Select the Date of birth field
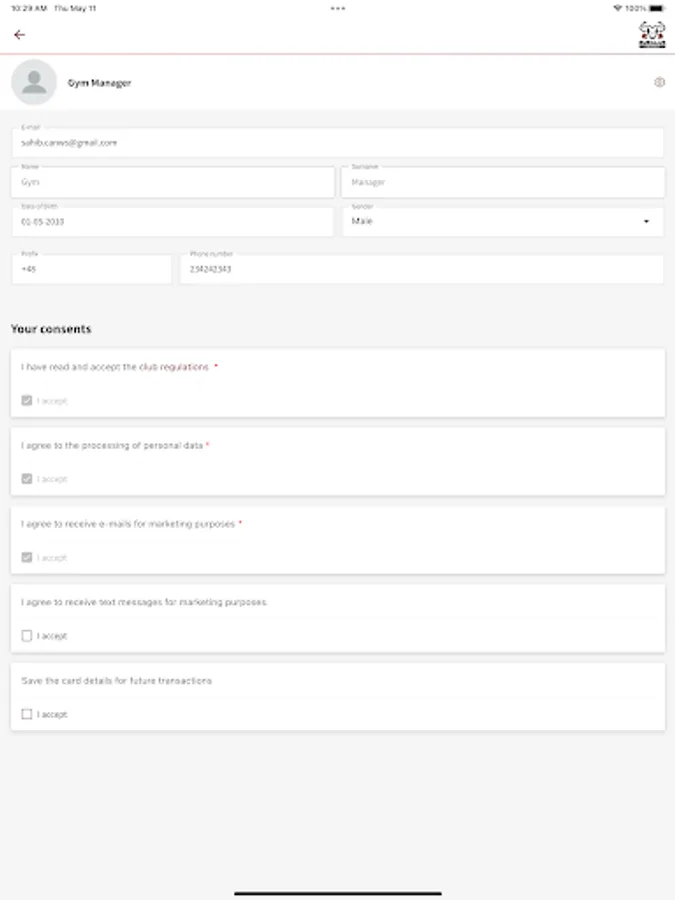The height and width of the screenshot is (900, 675). [x=172, y=222]
